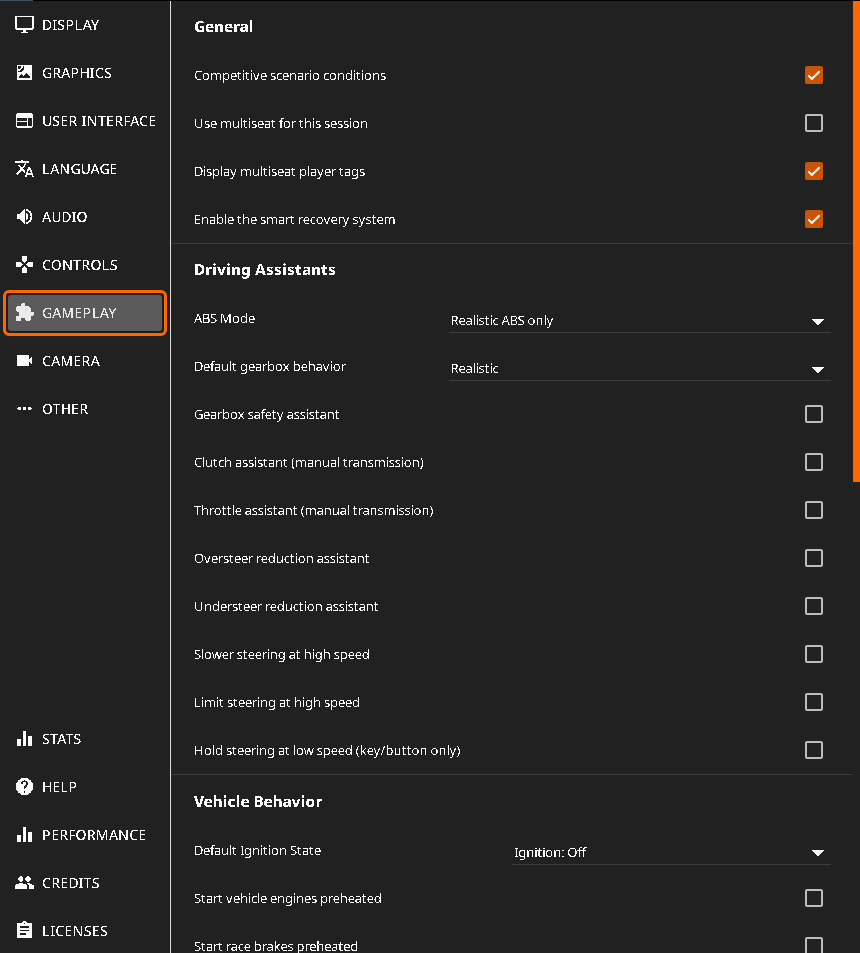Screen dimensions: 860x953
Task: Open the ABS Mode dropdown
Action: pyautogui.click(x=639, y=321)
